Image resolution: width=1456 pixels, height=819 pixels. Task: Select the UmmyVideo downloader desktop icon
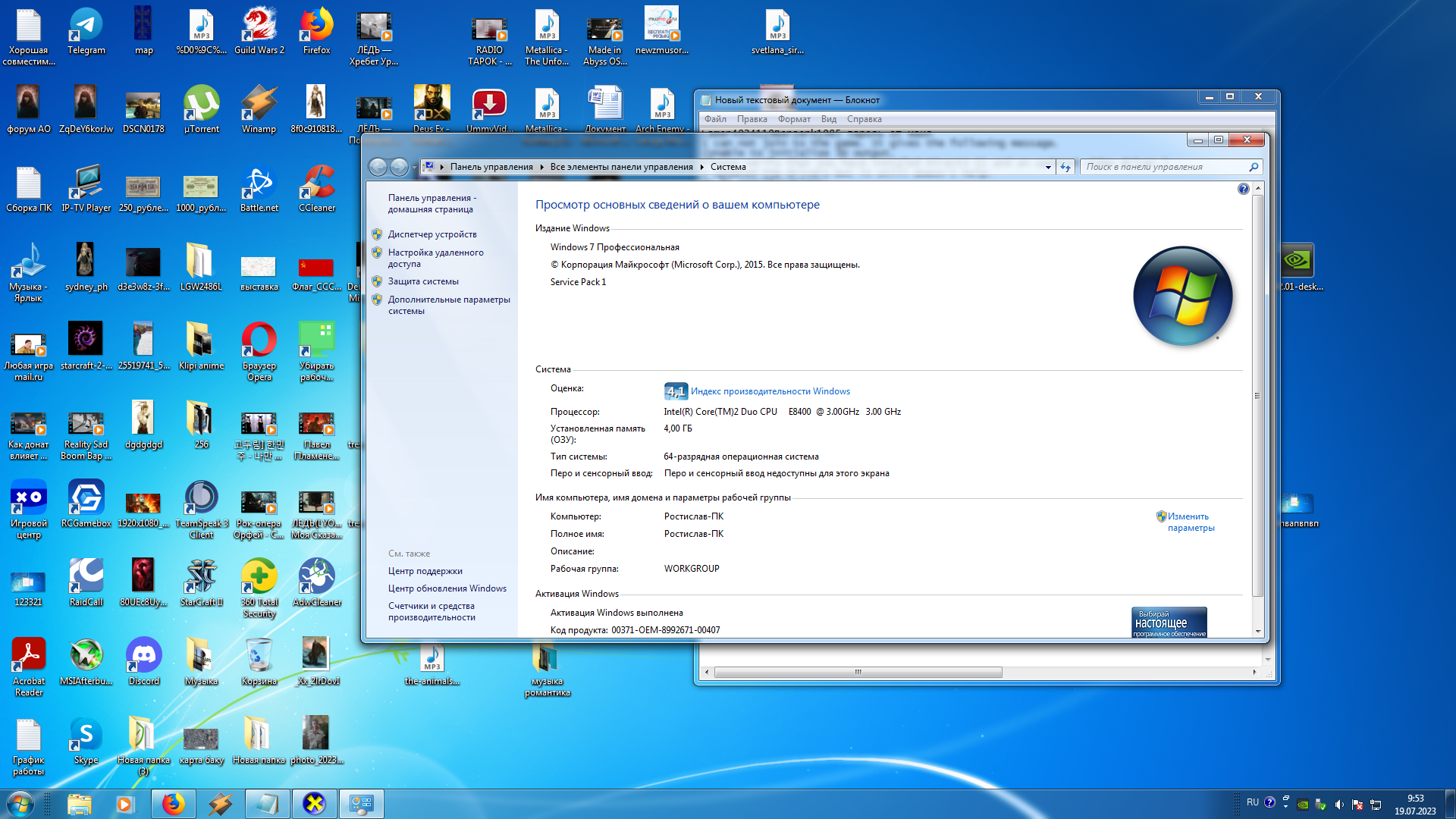coord(489,108)
